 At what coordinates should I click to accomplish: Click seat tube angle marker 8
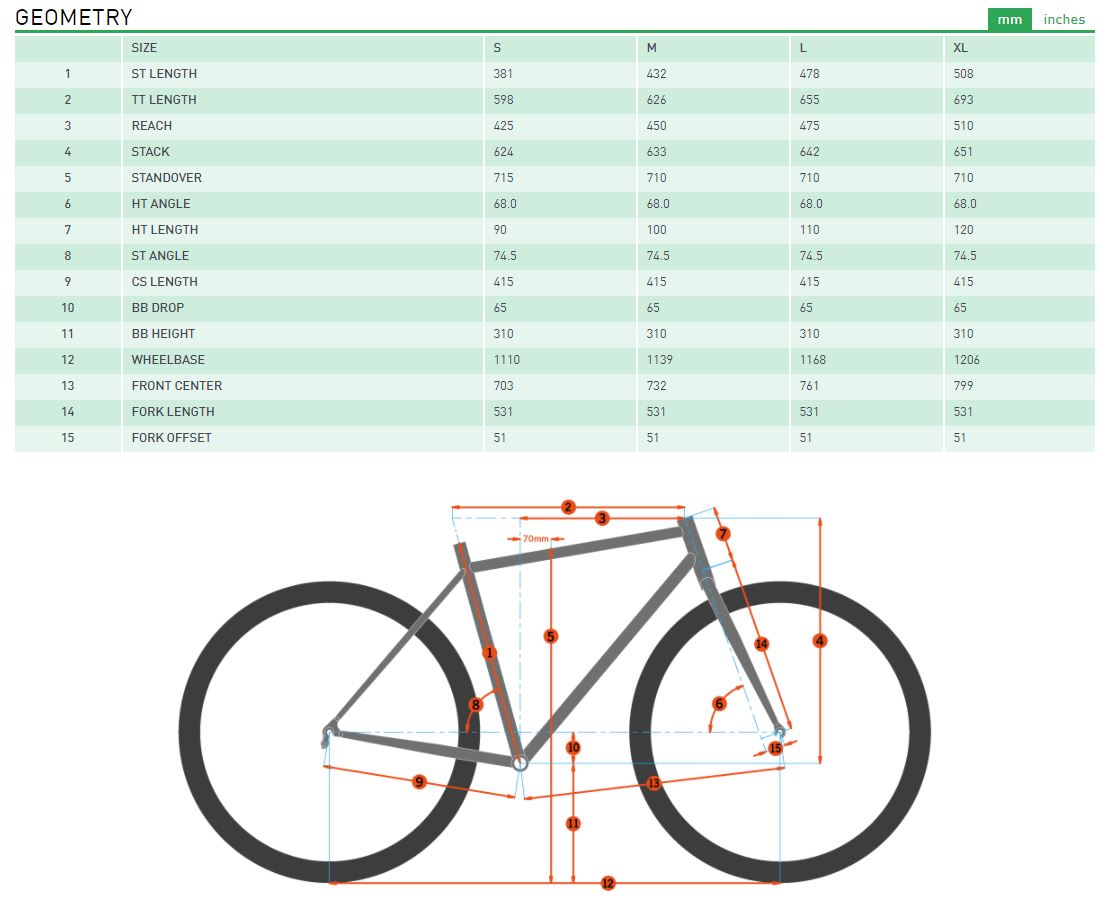tap(476, 704)
